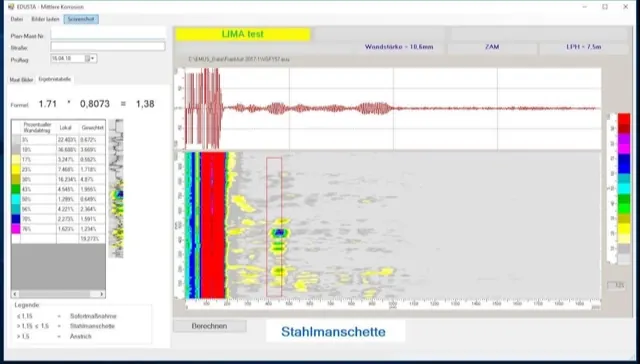Open the Bilder laden menu item
Image resolution: width=640 pixels, height=364 pixels.
point(45,19)
